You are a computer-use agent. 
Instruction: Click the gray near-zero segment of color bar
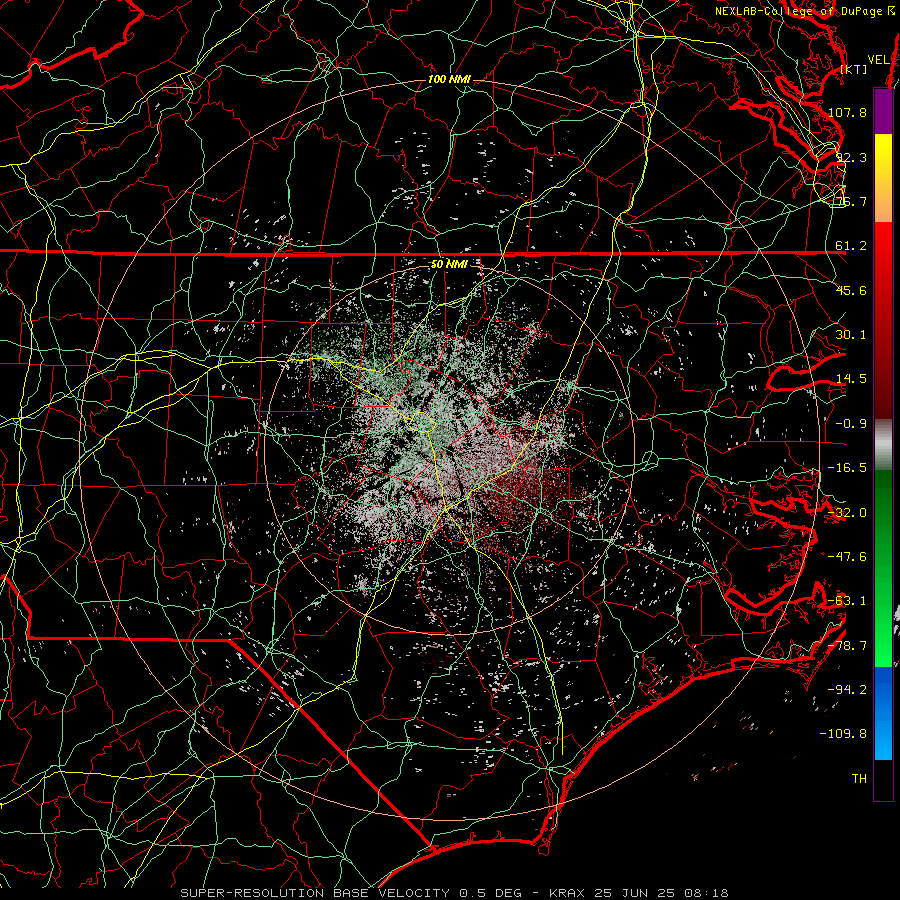pyautogui.click(x=883, y=445)
